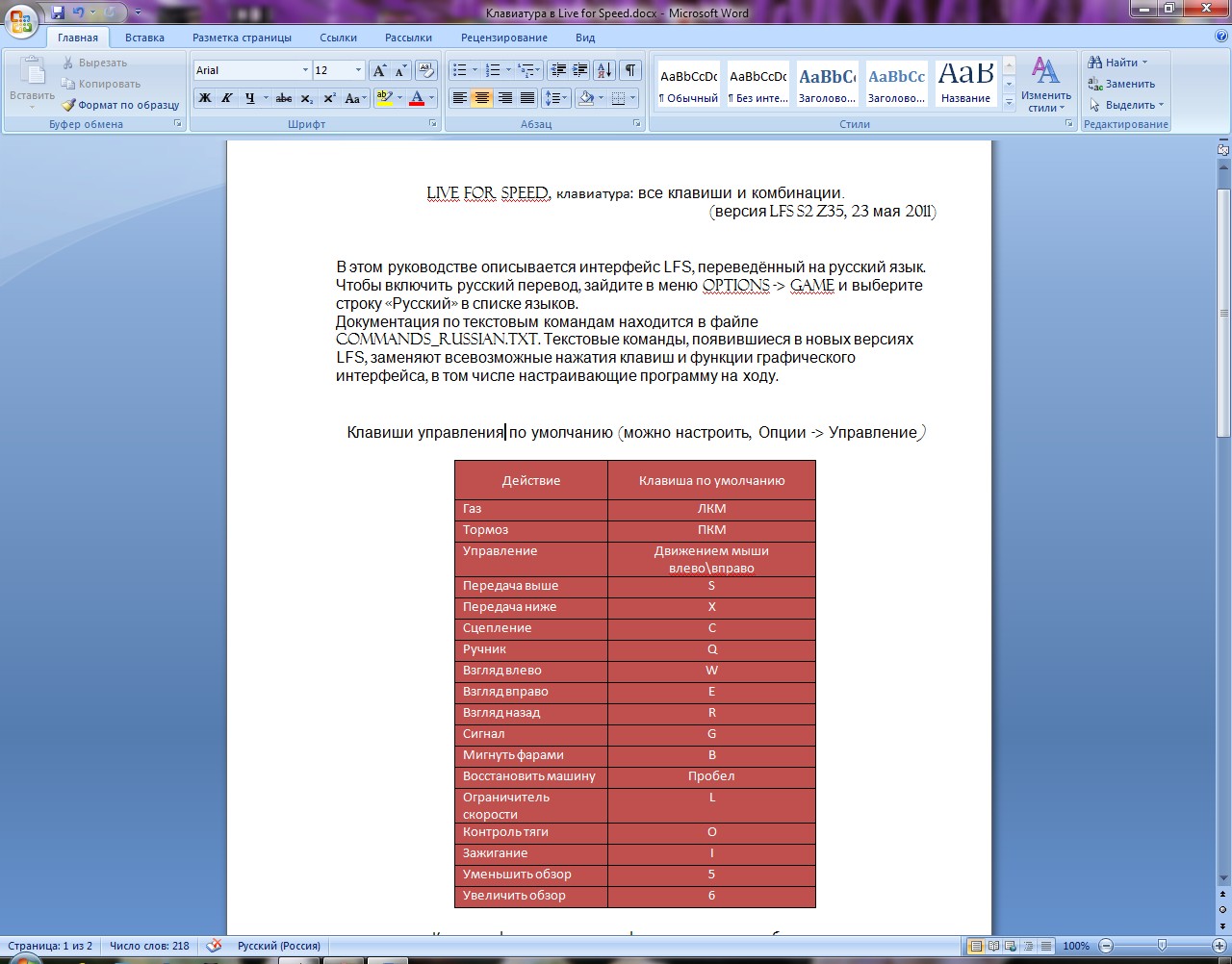
Task: Apply the Название style
Action: 965,85
